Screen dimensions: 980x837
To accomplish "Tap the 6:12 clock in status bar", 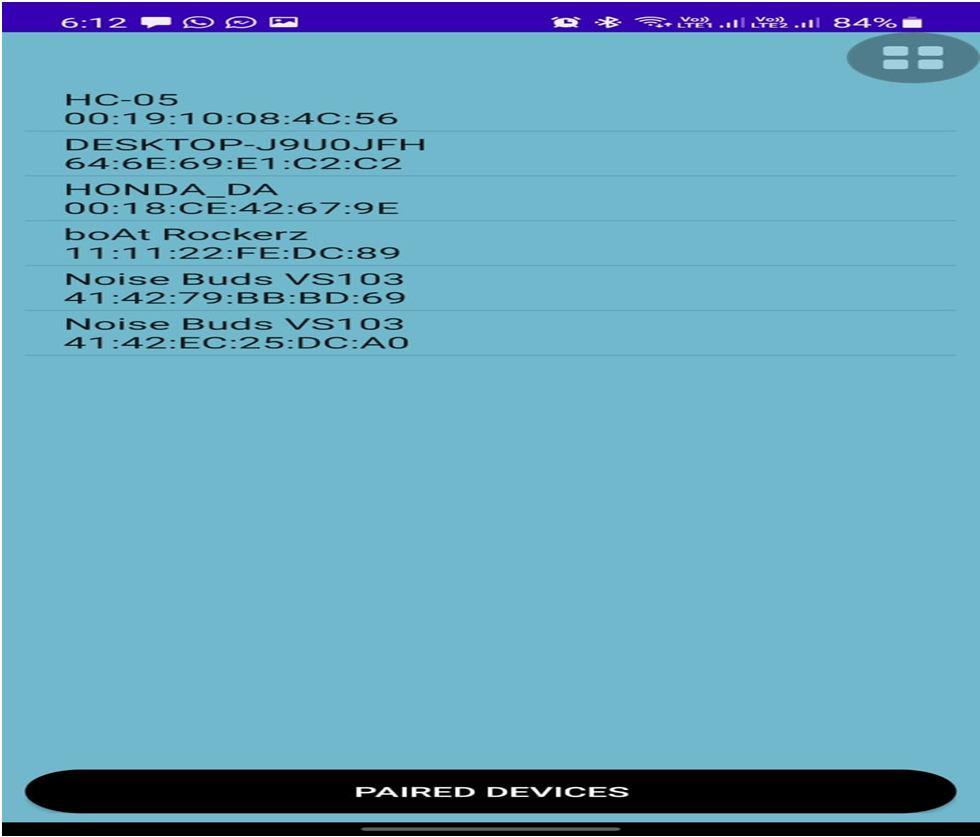I will [x=94, y=23].
